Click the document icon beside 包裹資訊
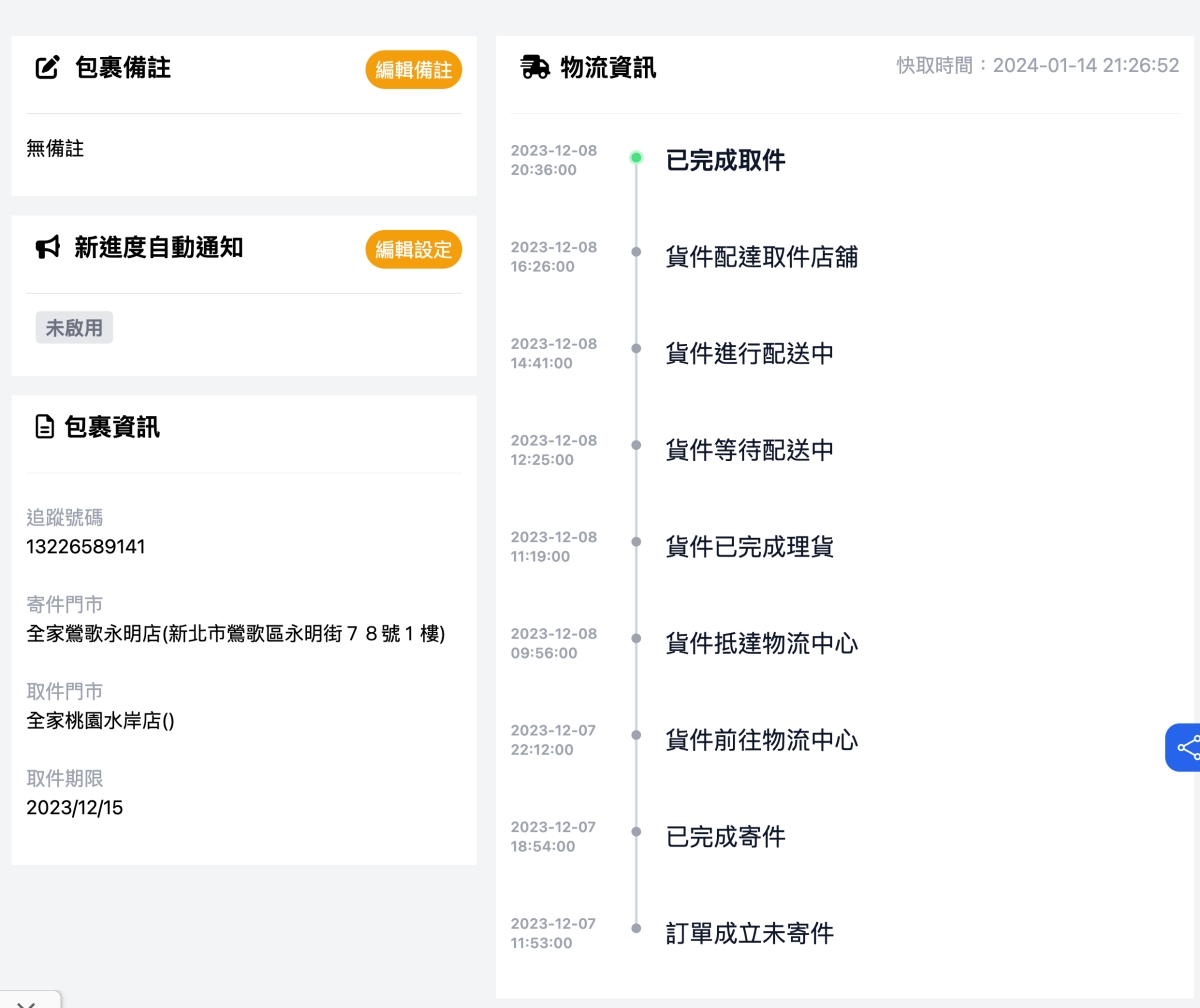The image size is (1200, 1008). coord(45,428)
